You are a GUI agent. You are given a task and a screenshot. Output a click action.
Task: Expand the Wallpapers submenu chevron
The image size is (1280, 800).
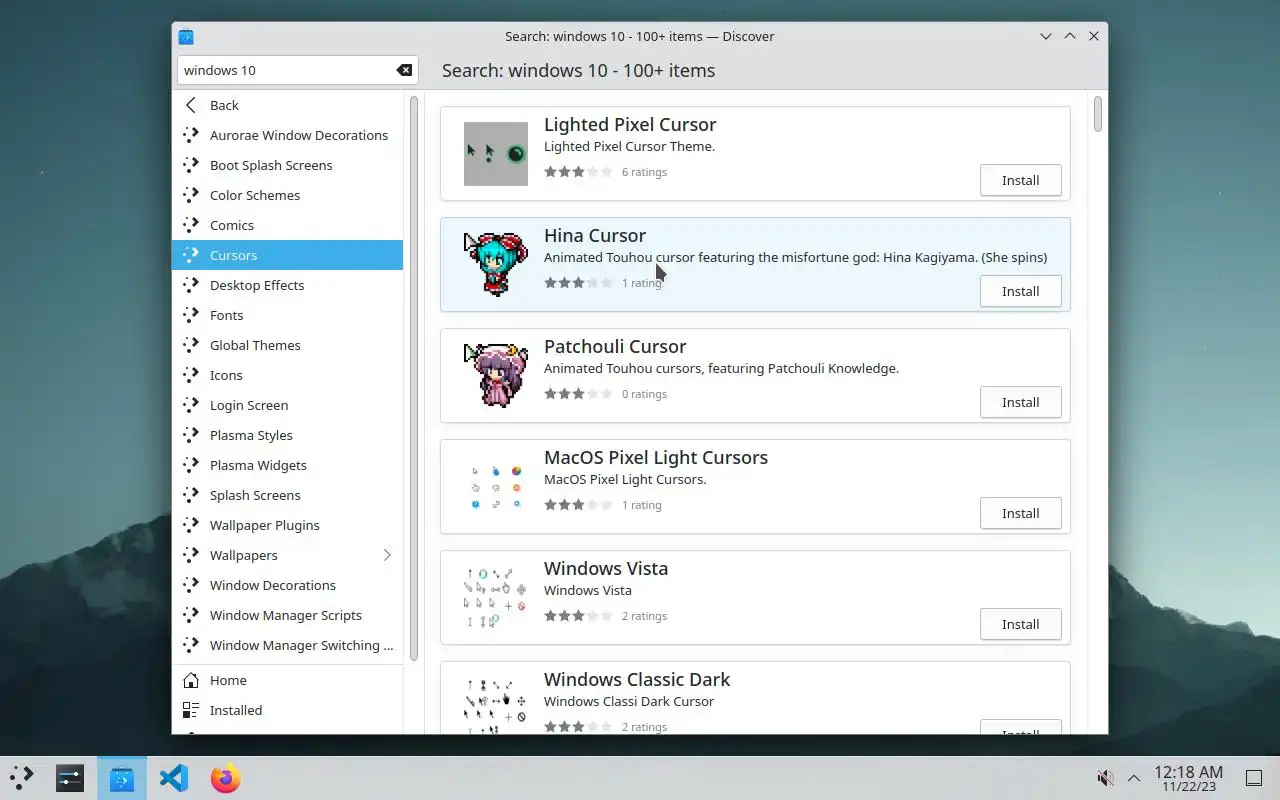coord(387,555)
